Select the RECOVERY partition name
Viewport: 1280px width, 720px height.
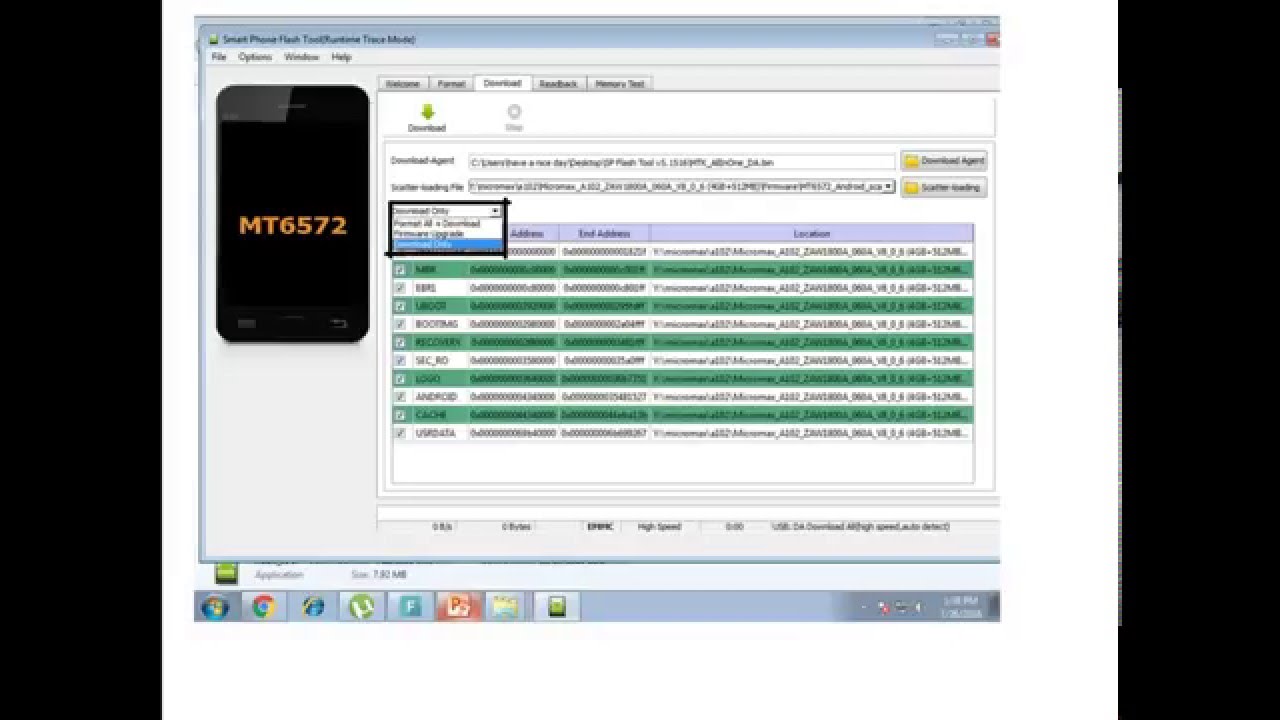point(438,342)
